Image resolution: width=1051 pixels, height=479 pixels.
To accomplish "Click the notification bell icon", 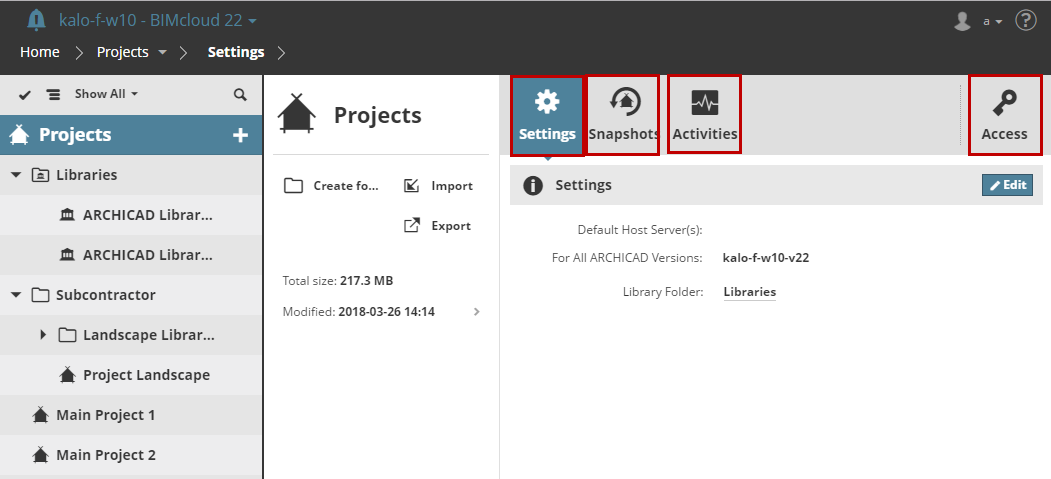I will (37, 20).
